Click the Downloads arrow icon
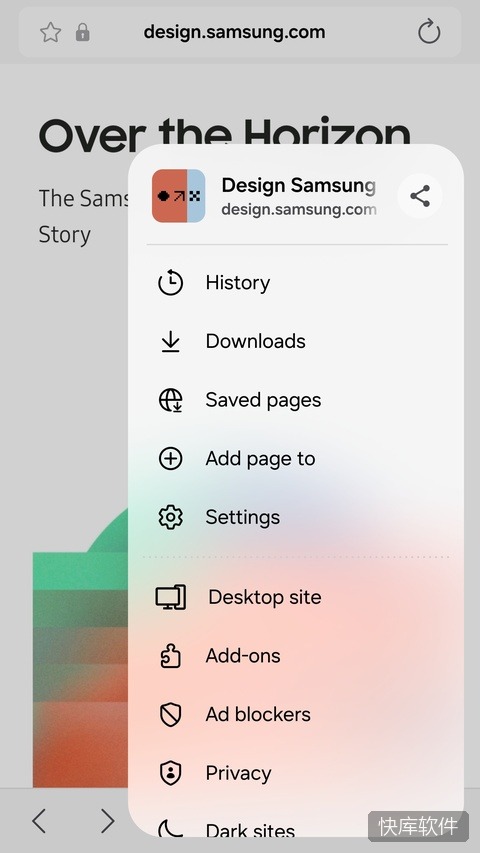 170,342
